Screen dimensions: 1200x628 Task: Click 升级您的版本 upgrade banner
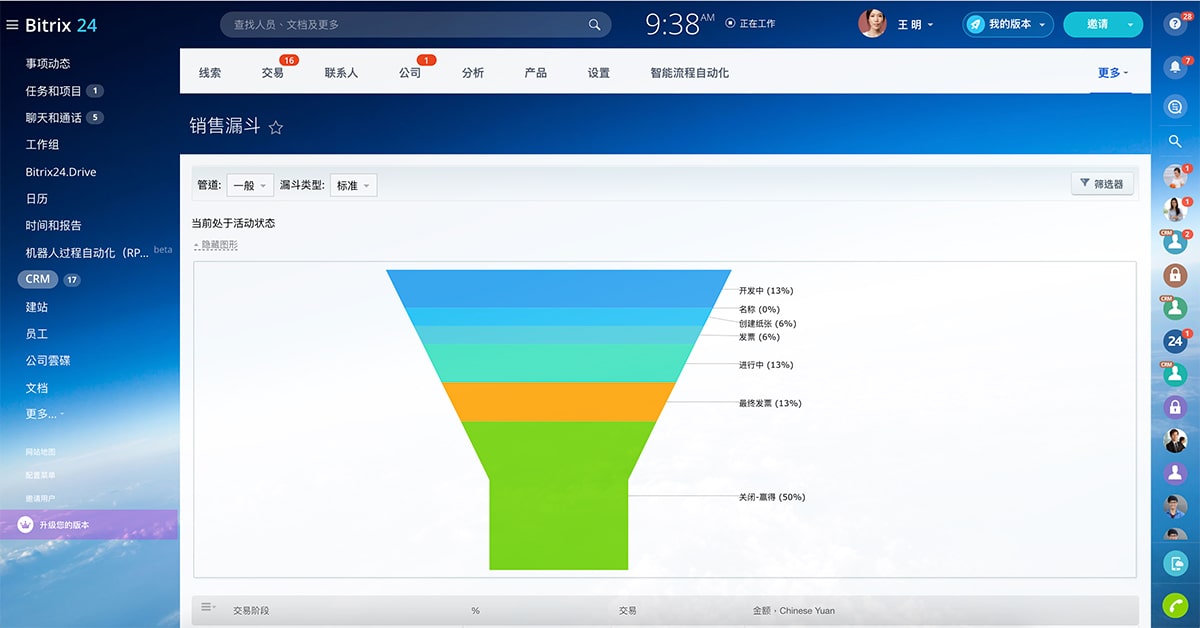[88, 524]
